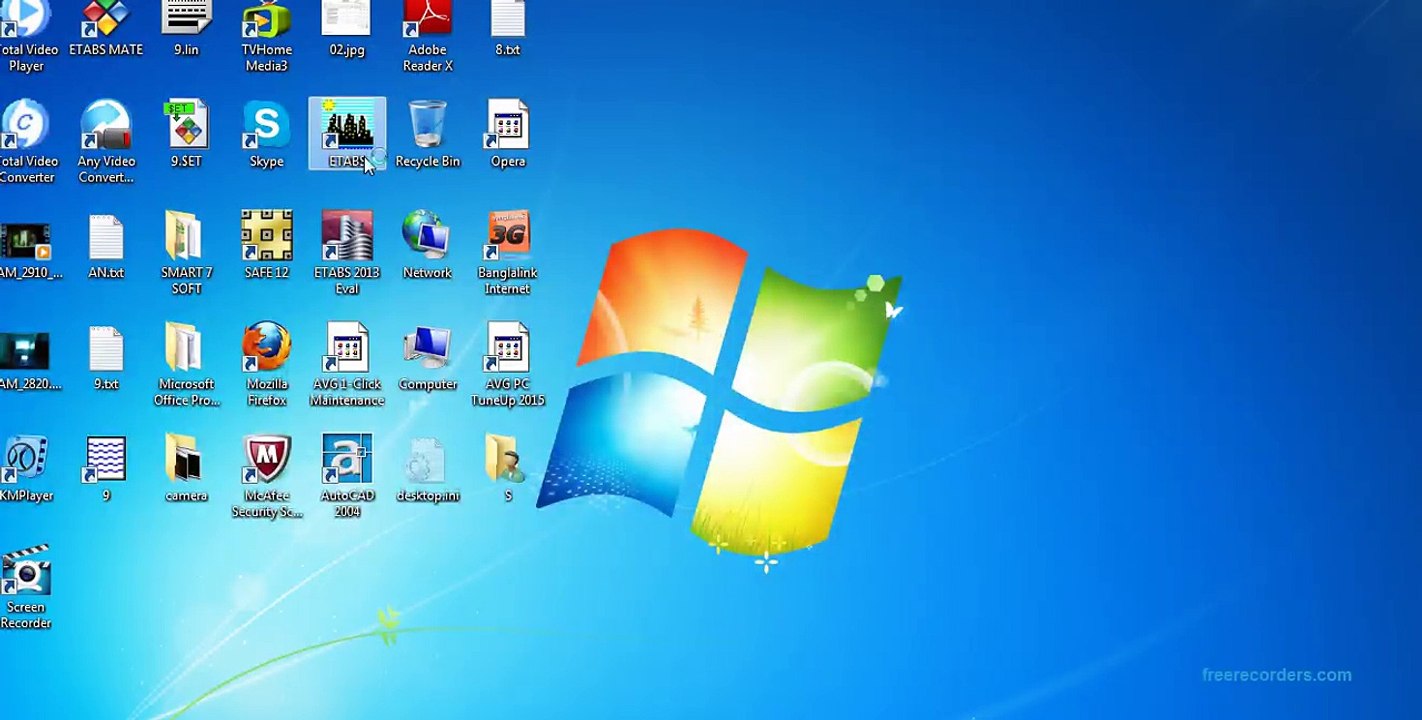
Task: Launch ETABS MATE from the desktop
Action: pos(106,28)
